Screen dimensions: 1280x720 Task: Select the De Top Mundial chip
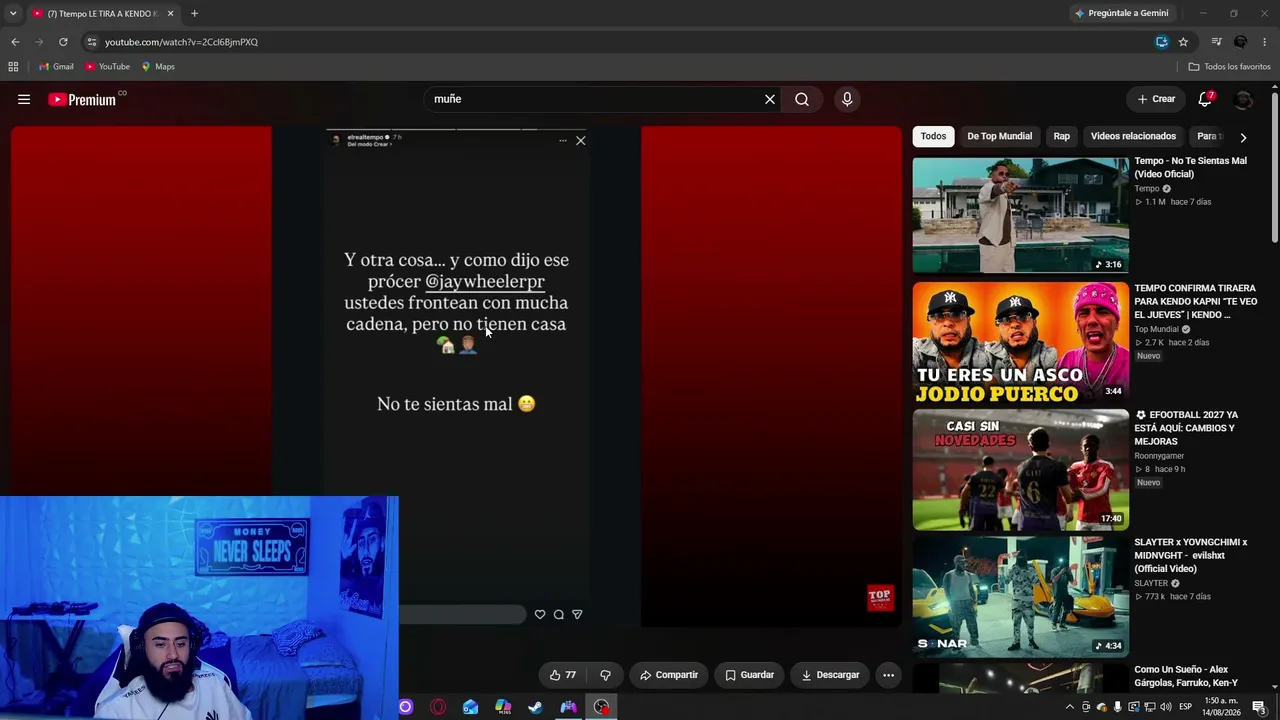click(999, 136)
